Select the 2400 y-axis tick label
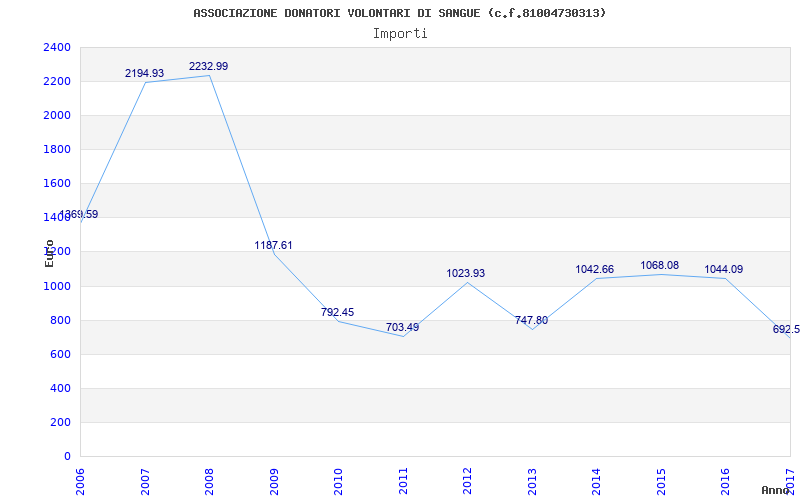 (57, 47)
